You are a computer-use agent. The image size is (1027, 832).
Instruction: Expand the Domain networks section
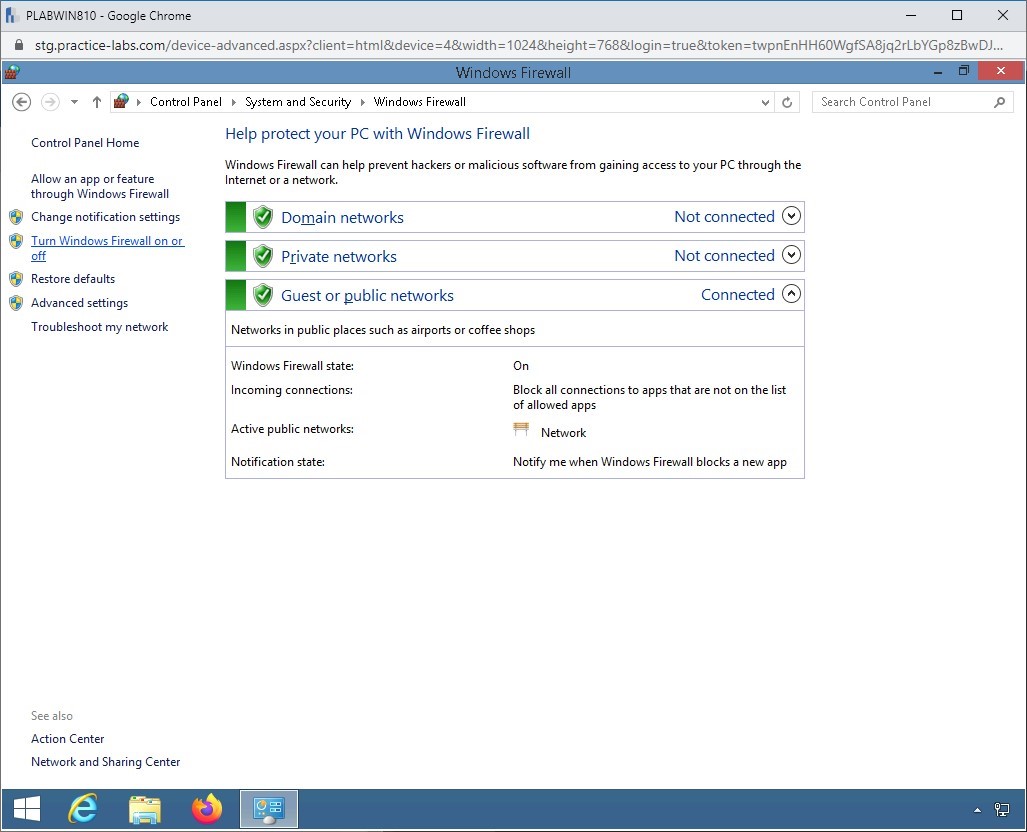tap(791, 216)
